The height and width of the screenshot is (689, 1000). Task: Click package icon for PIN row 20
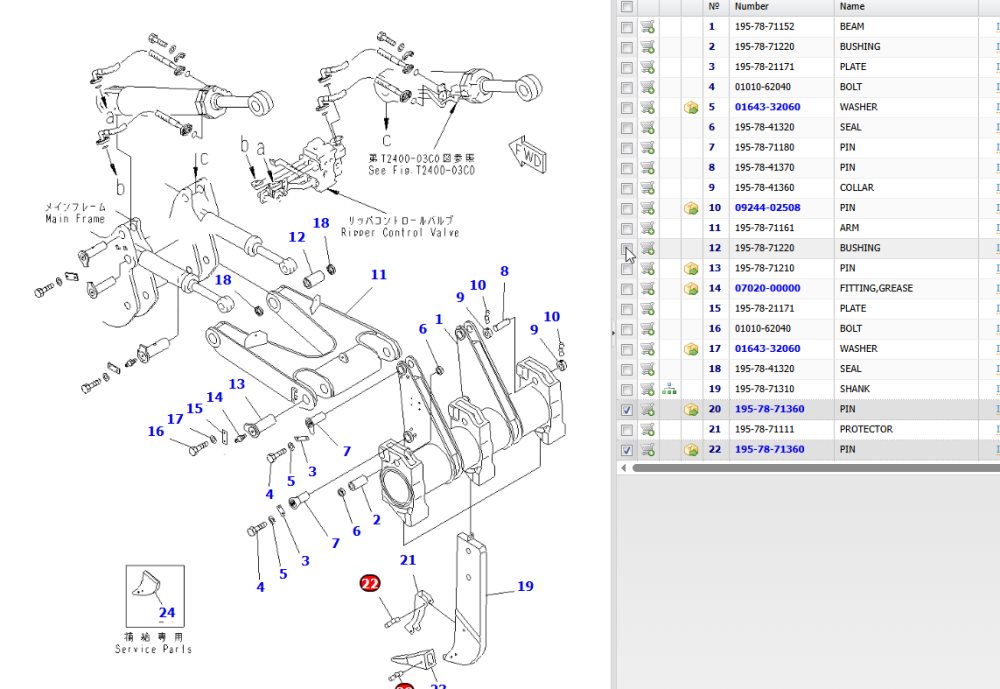691,410
